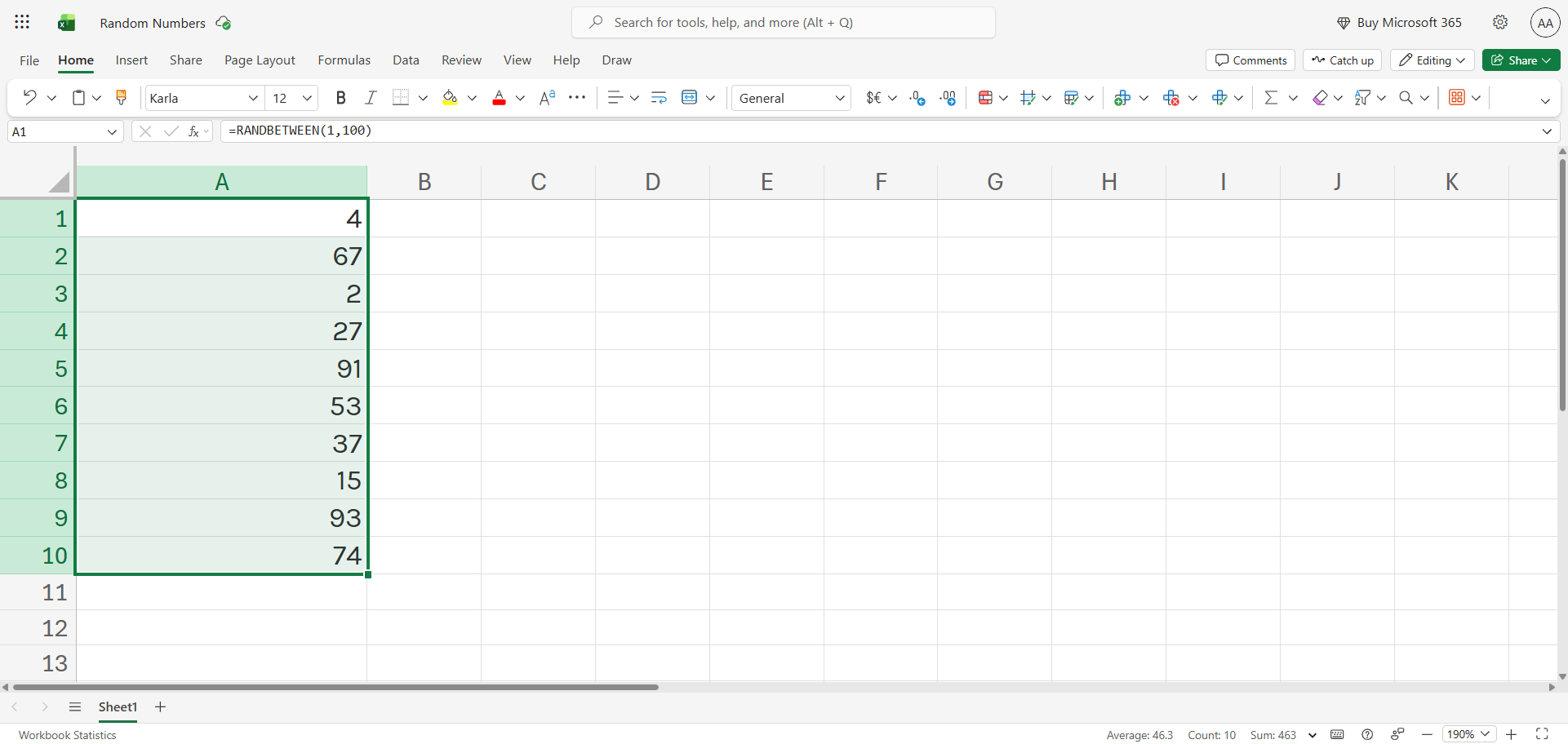This screenshot has height=744, width=1568.
Task: Expand the font color palette arrow
Action: click(520, 98)
